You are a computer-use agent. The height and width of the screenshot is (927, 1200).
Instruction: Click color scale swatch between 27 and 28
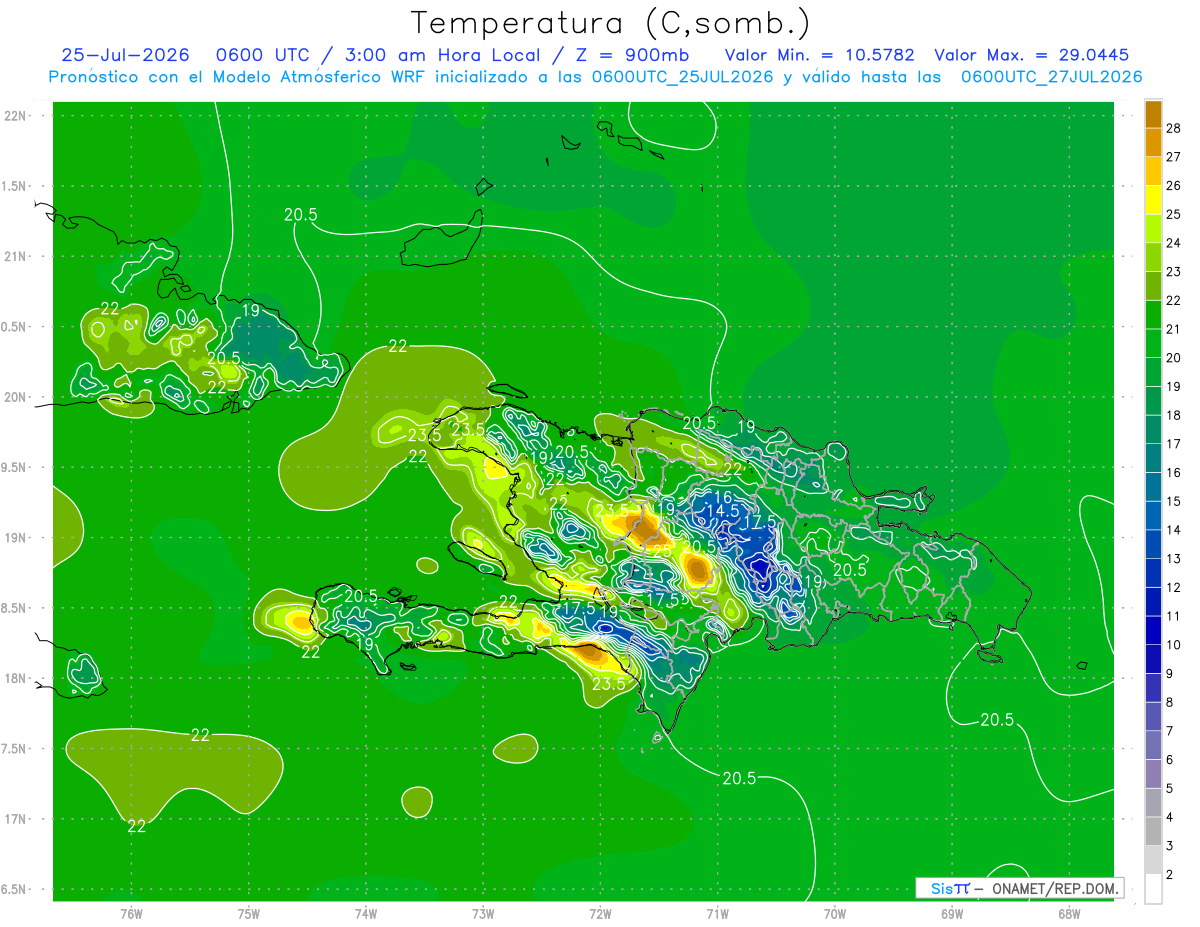(1153, 142)
